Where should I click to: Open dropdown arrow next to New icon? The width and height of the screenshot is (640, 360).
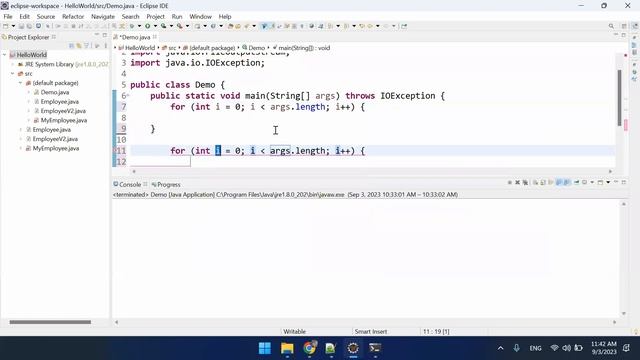pyautogui.click(x=13, y=26)
